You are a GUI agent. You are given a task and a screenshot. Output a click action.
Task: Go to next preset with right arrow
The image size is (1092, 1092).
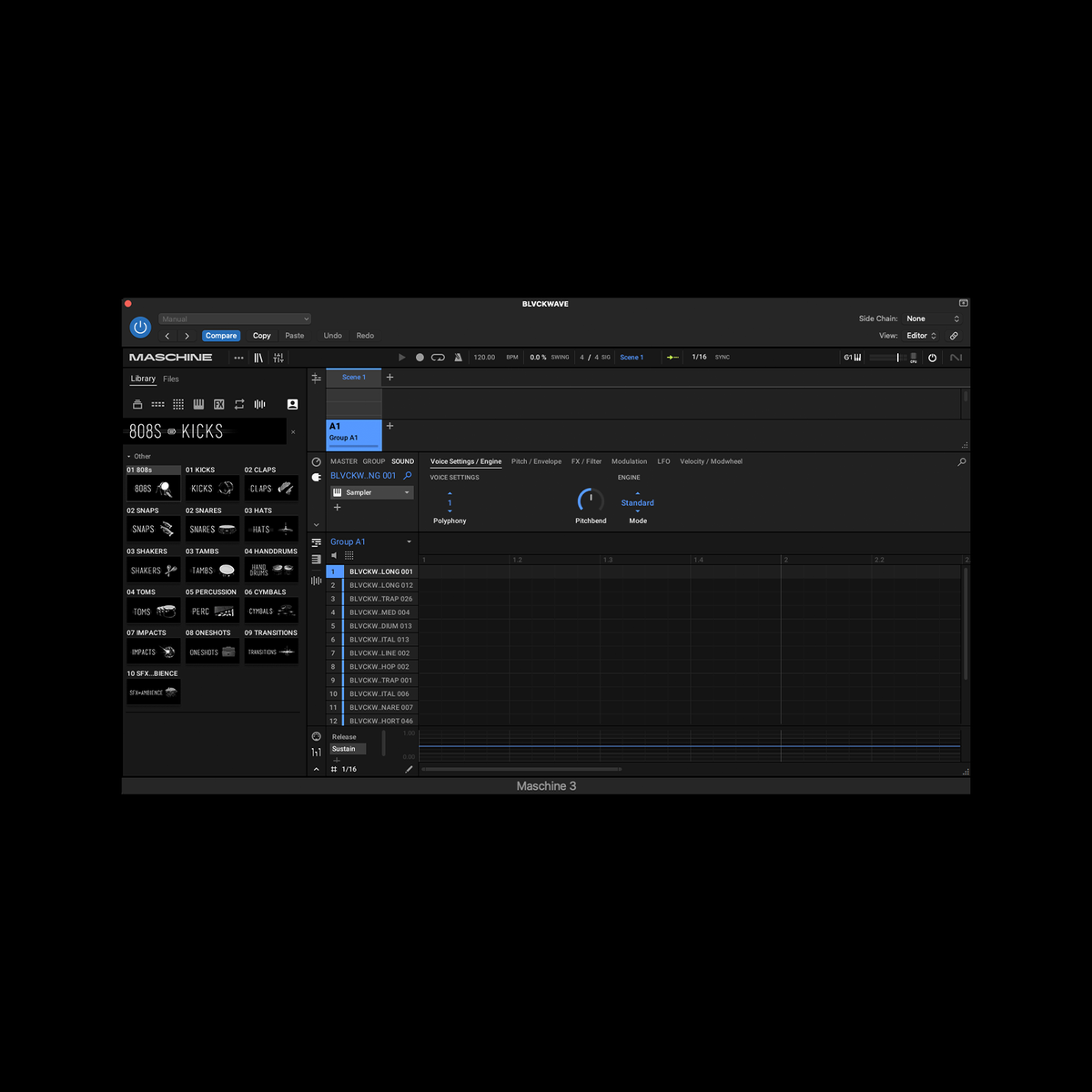187,336
